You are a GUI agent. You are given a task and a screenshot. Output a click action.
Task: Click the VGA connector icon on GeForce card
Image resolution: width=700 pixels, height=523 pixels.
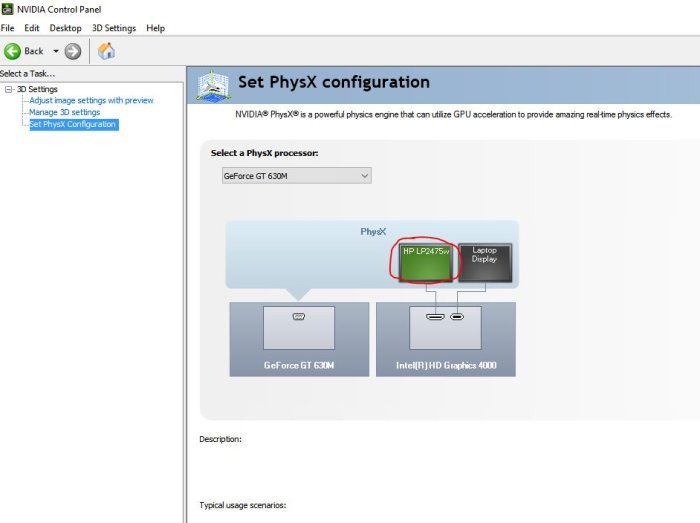coord(299,316)
